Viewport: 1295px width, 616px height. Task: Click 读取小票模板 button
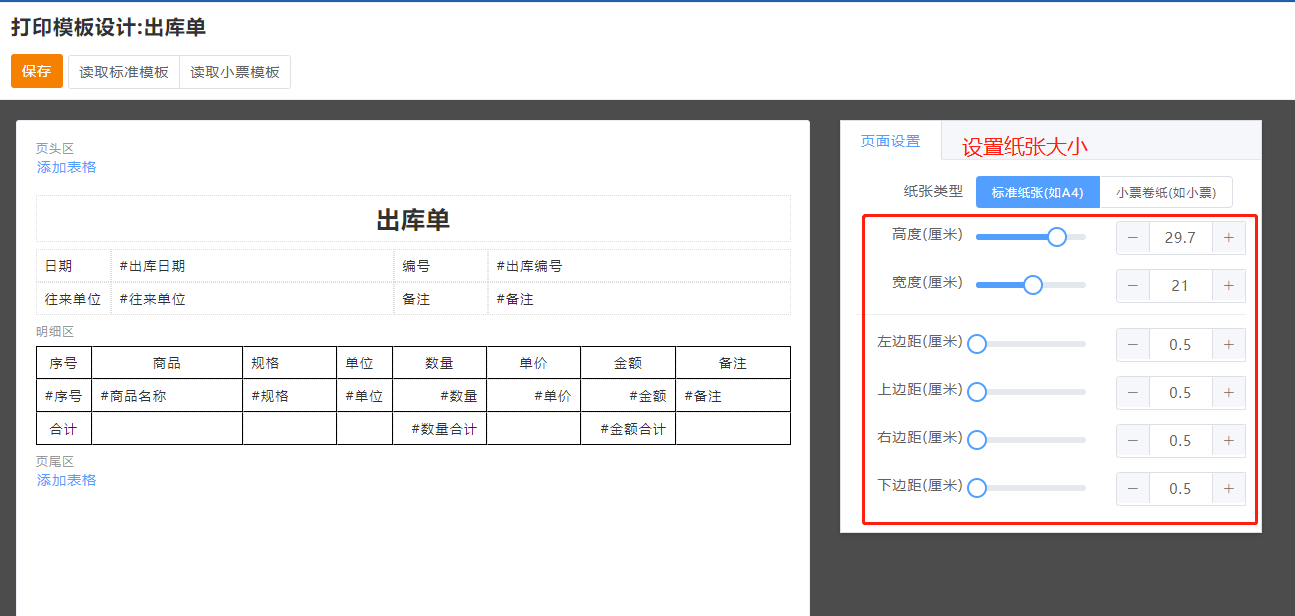[x=235, y=72]
